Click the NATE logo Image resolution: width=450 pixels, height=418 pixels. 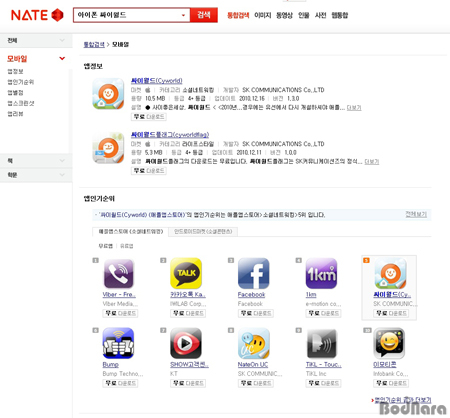pyautogui.click(x=37, y=15)
